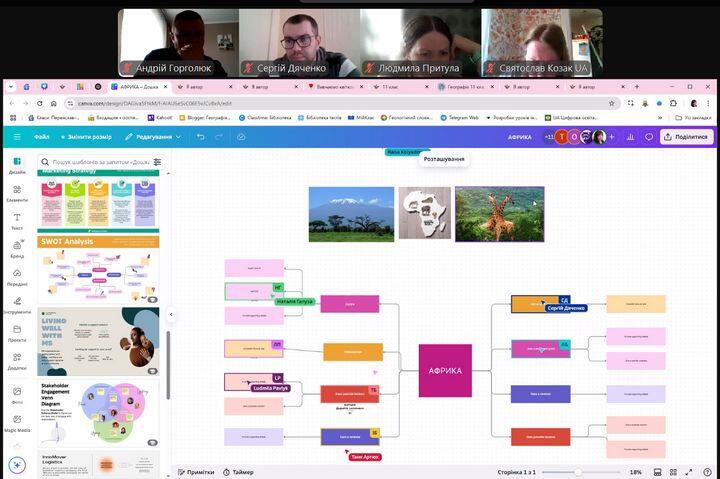Open the Canva hamburger main menu
720x479 pixels.
click(17, 137)
